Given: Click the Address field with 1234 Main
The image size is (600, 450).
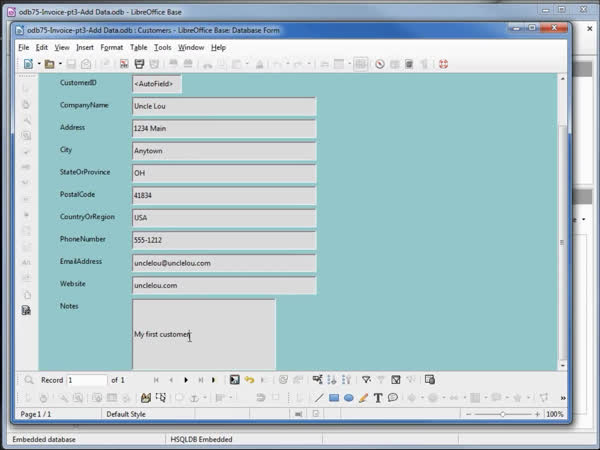Looking at the screenshot, I should 224,129.
